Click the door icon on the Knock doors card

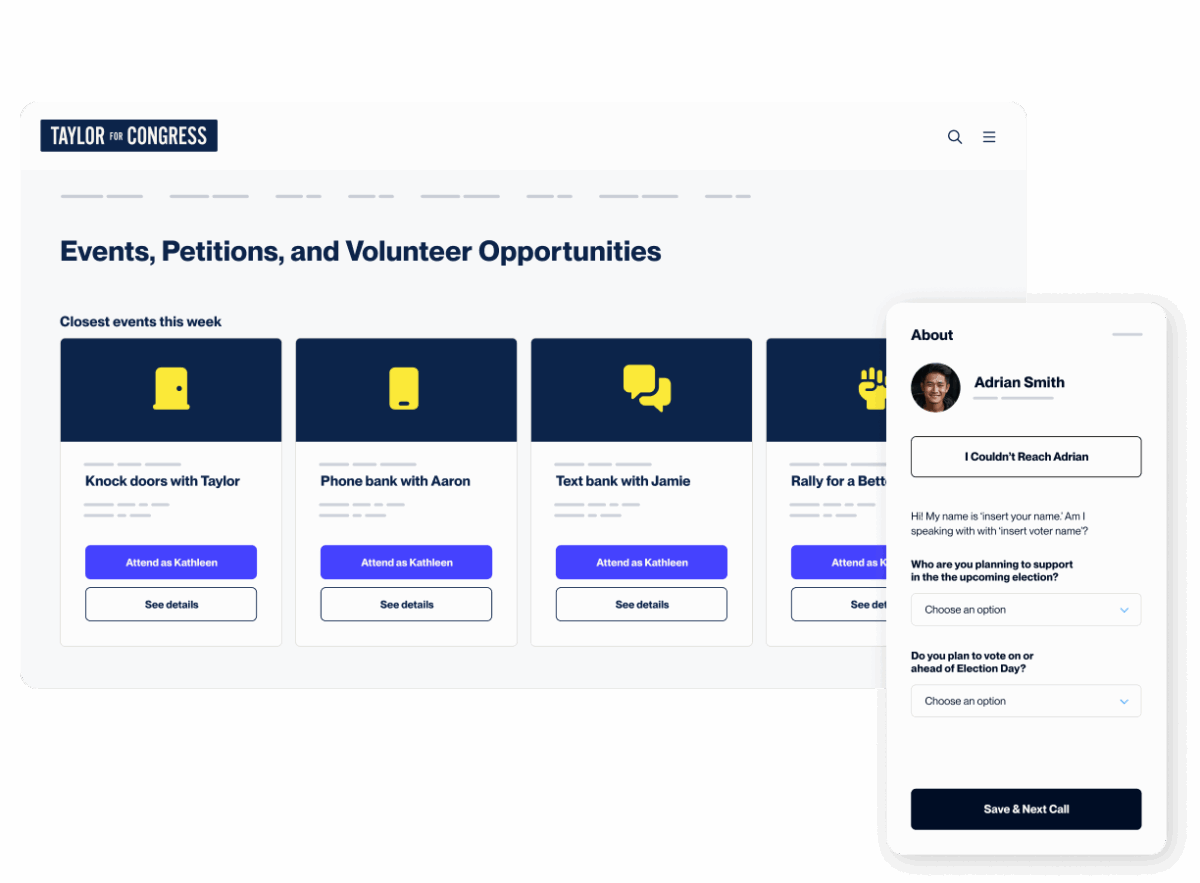tap(170, 389)
